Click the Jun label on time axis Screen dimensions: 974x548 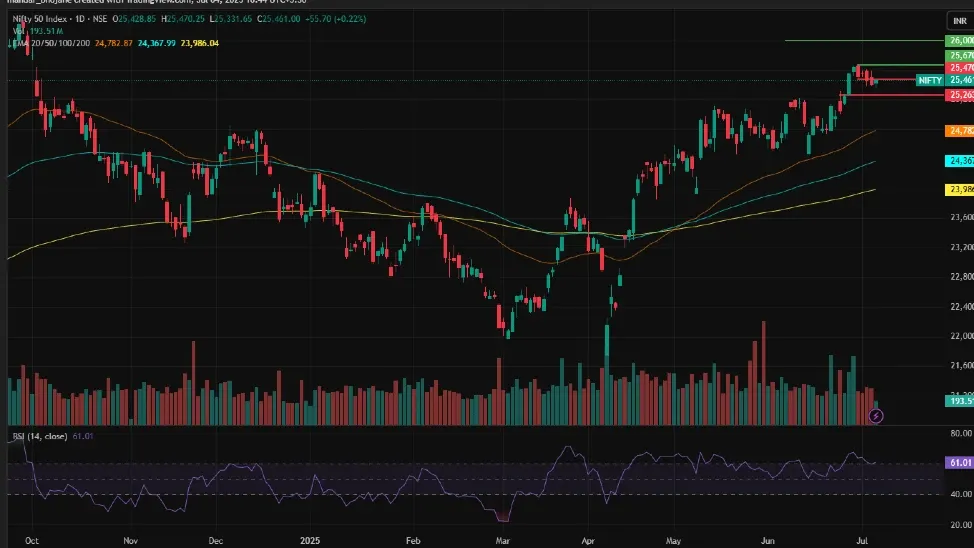pyautogui.click(x=768, y=541)
